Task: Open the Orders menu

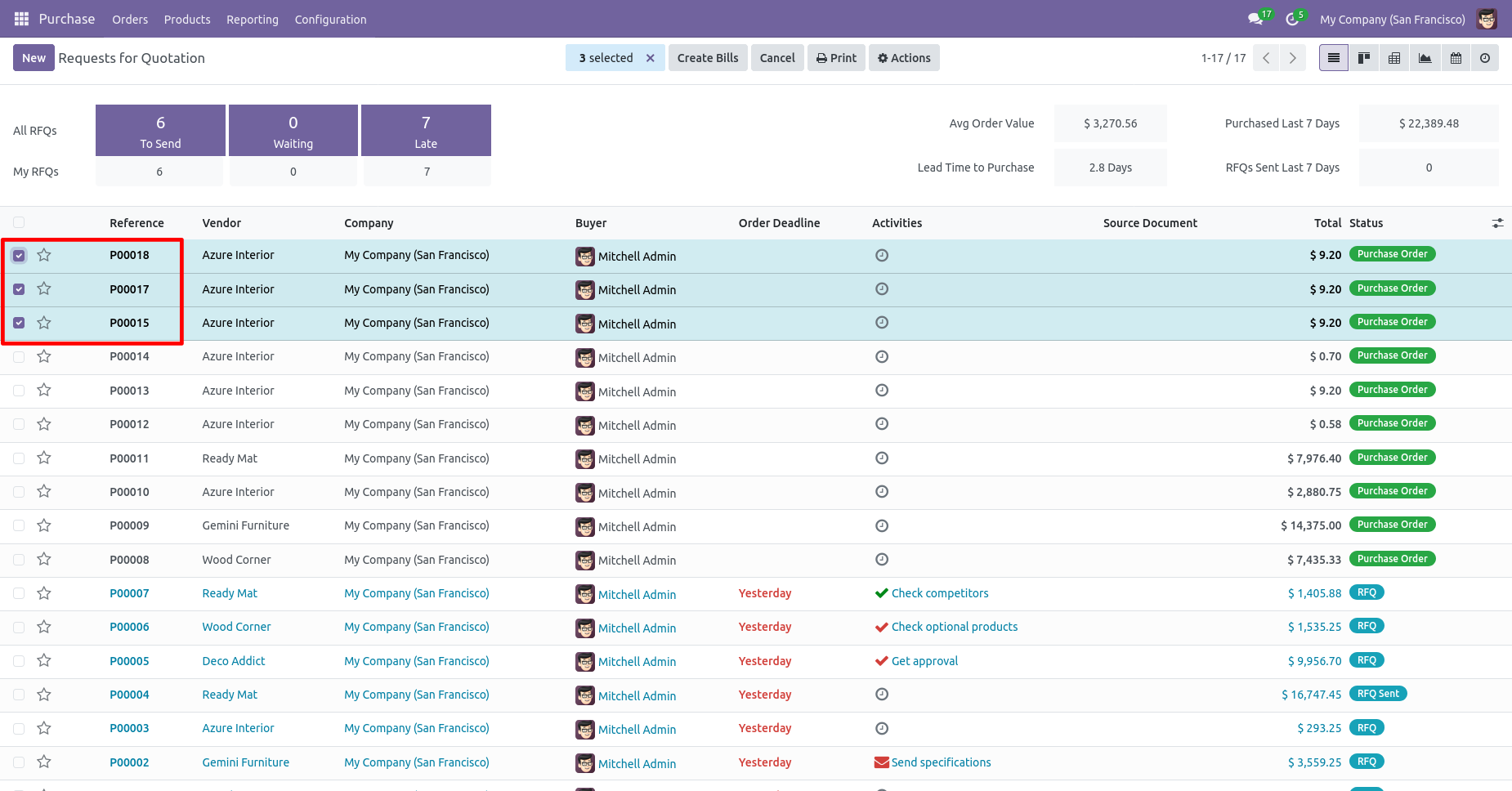Action: [x=130, y=19]
